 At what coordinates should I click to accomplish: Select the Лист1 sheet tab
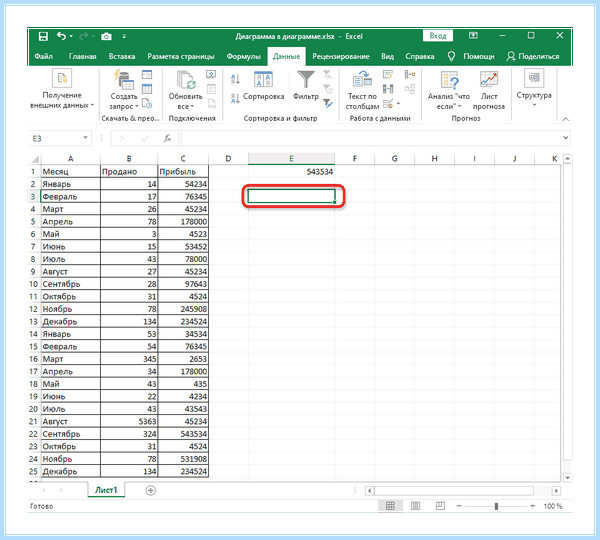[x=106, y=490]
